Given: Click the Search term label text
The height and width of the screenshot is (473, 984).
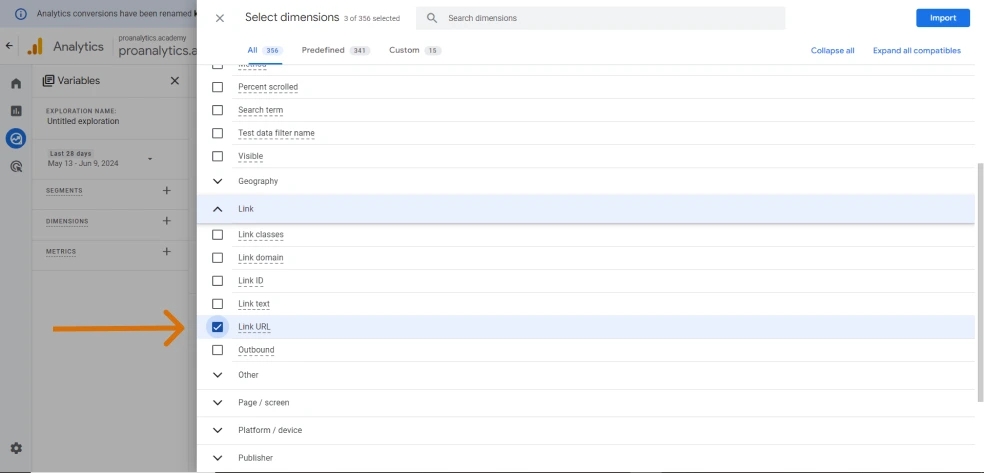Looking at the screenshot, I should (260, 110).
